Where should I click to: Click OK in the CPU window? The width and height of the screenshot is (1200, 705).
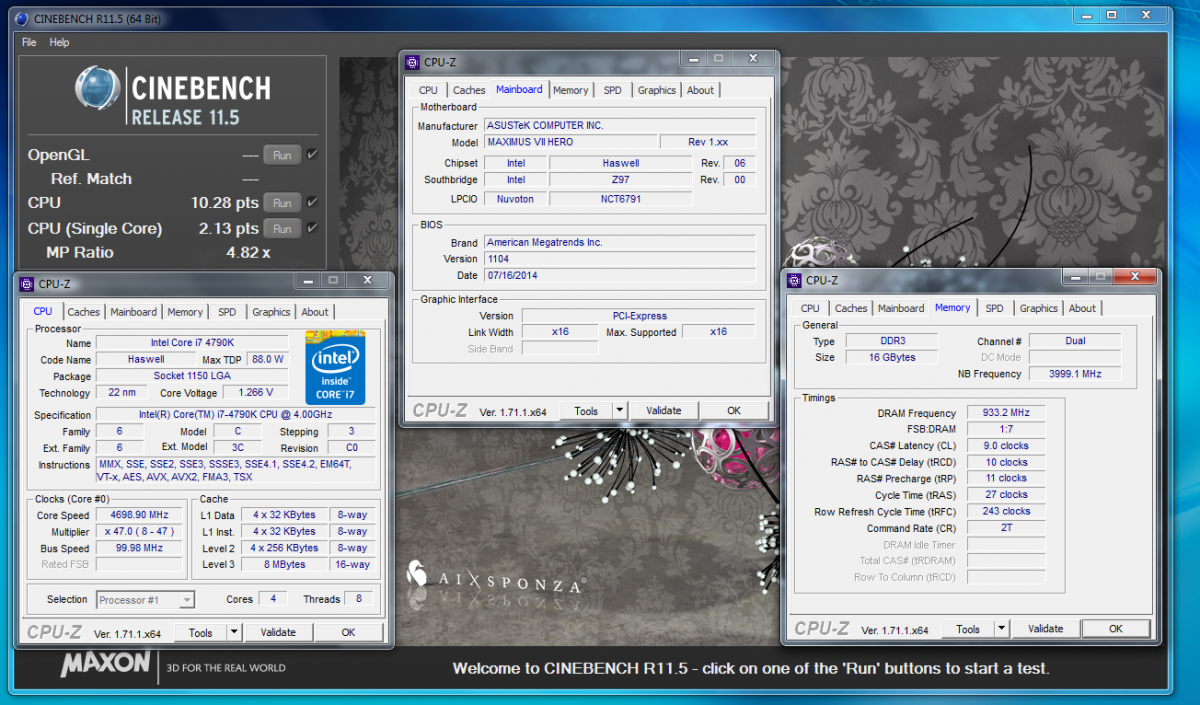[x=348, y=632]
